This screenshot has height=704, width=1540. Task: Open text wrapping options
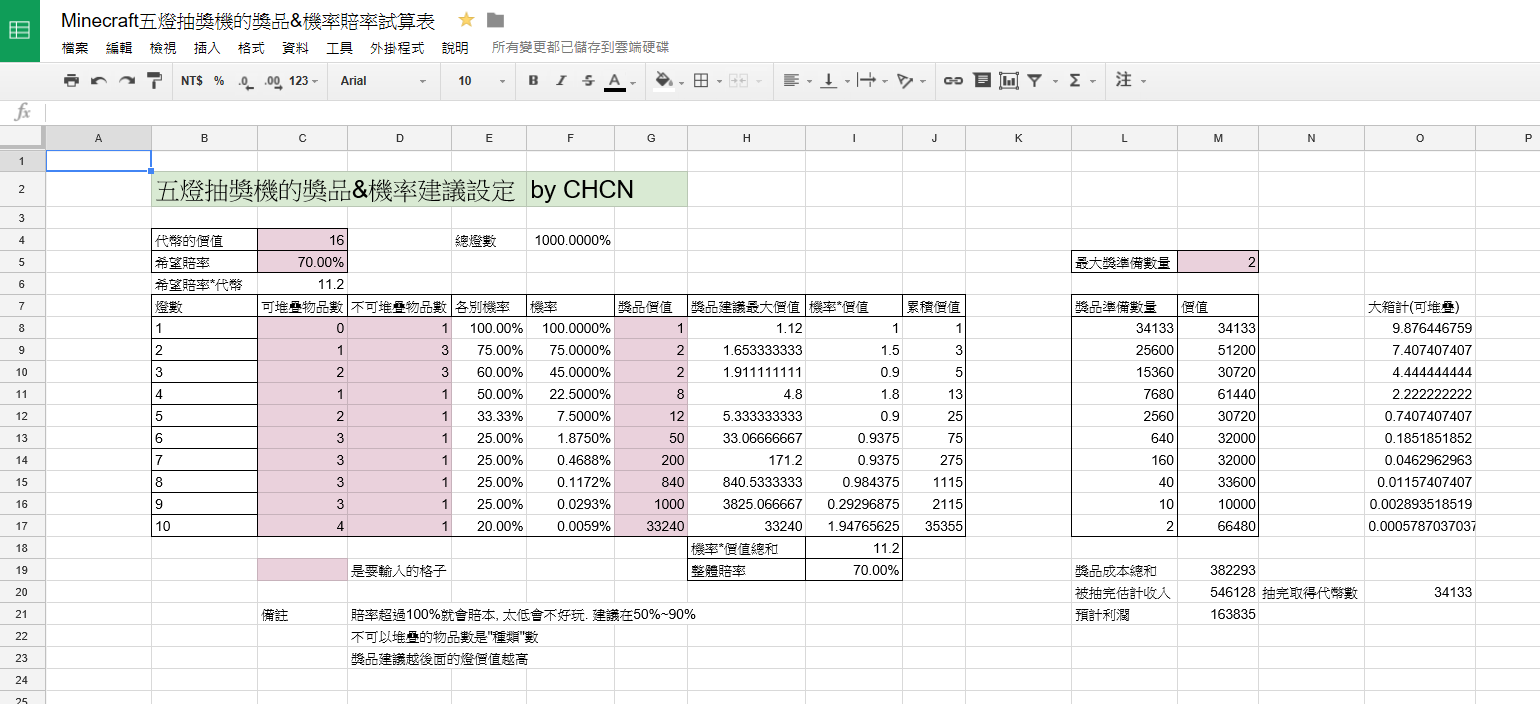872,81
